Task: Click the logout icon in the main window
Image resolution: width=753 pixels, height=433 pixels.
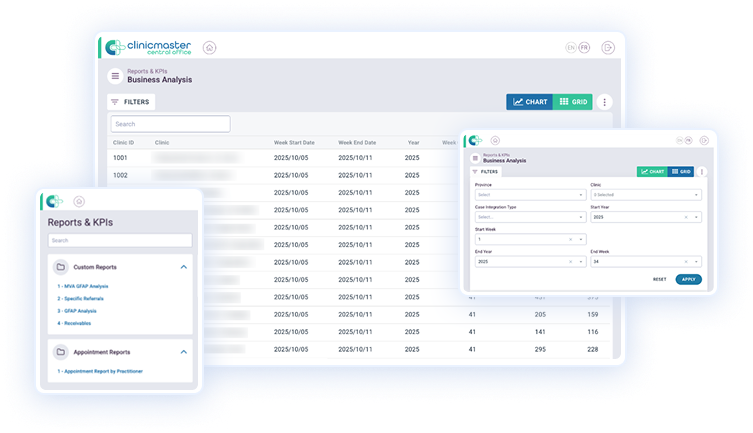Action: coord(606,47)
